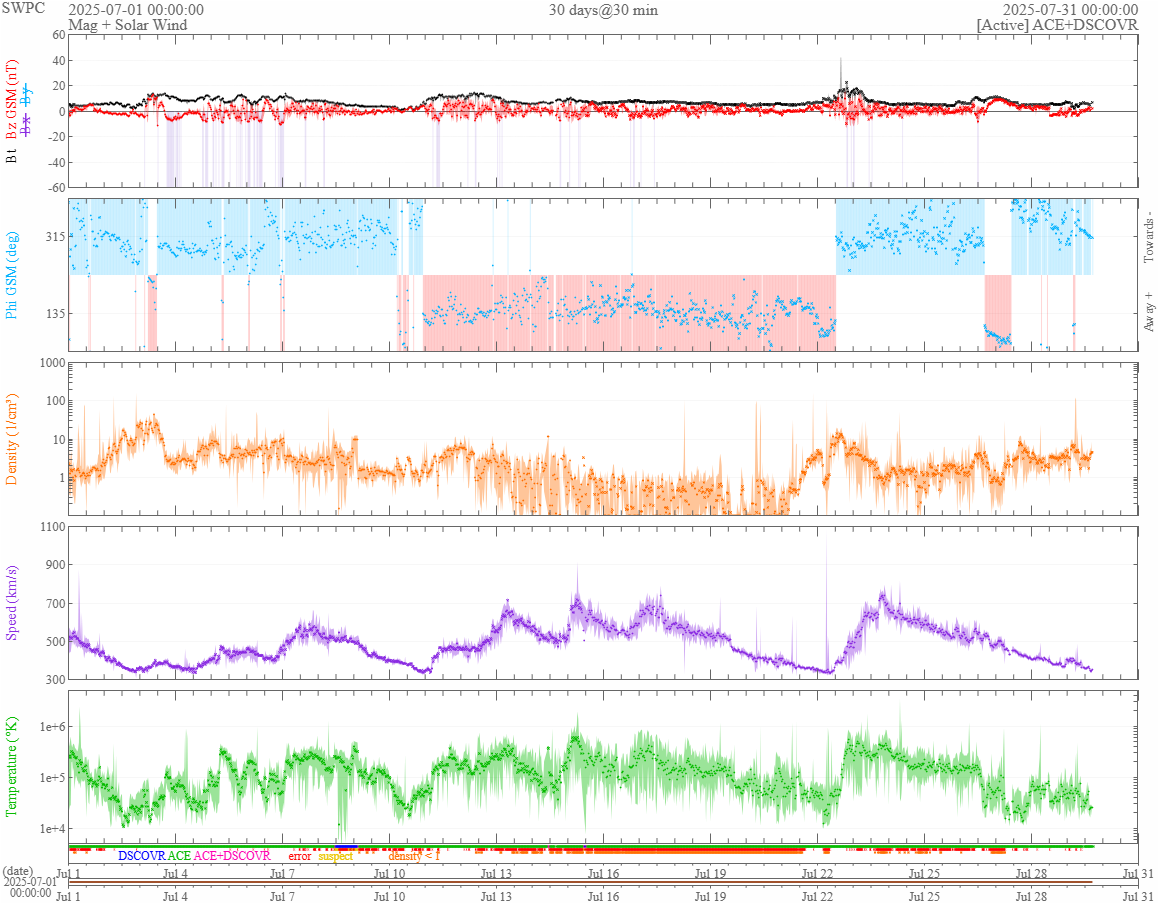Viewport: 1158px width, 903px height.
Task: Click the 1100 tick on the Speed axis
Action: click(53, 527)
